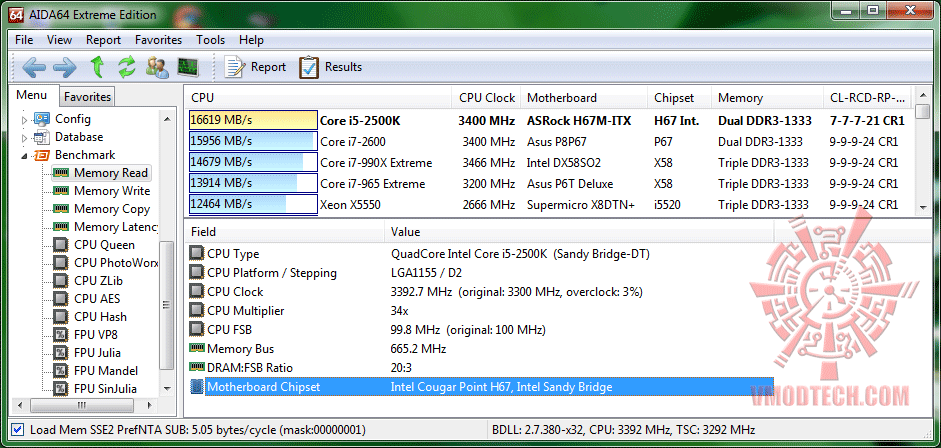Select FPU Julia benchmark
Image resolution: width=941 pixels, height=448 pixels.
coord(97,353)
